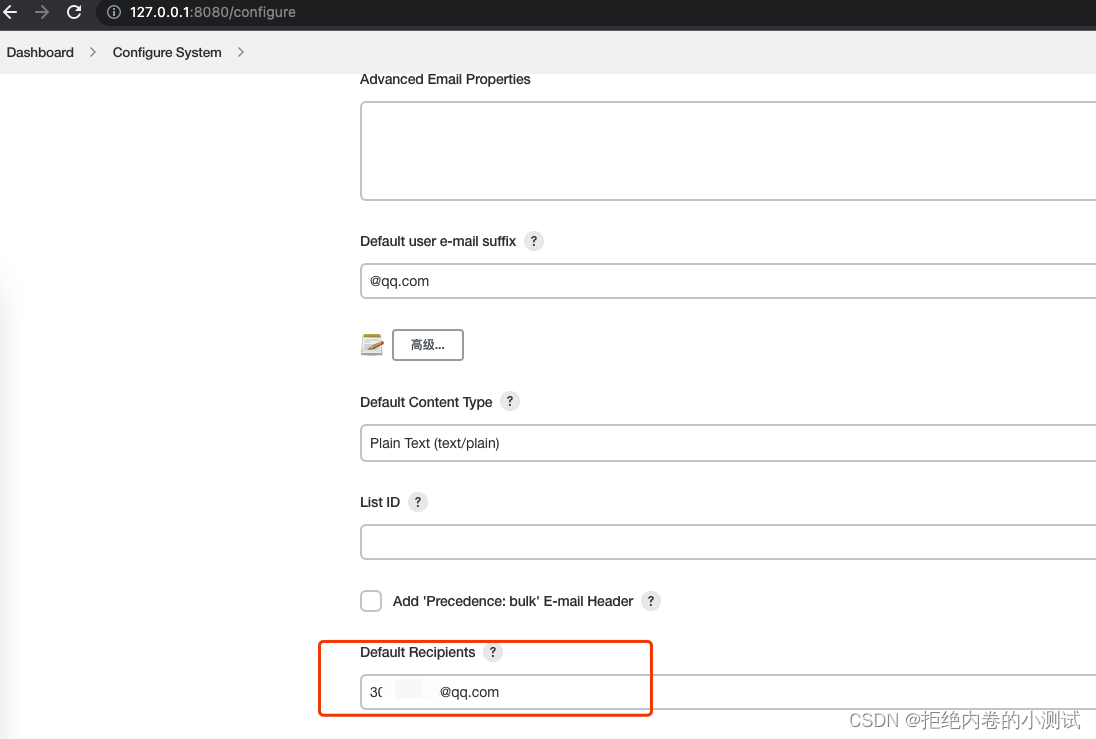This screenshot has width=1096, height=739.
Task: Open the Dashboard breadcrumb link
Action: click(40, 52)
